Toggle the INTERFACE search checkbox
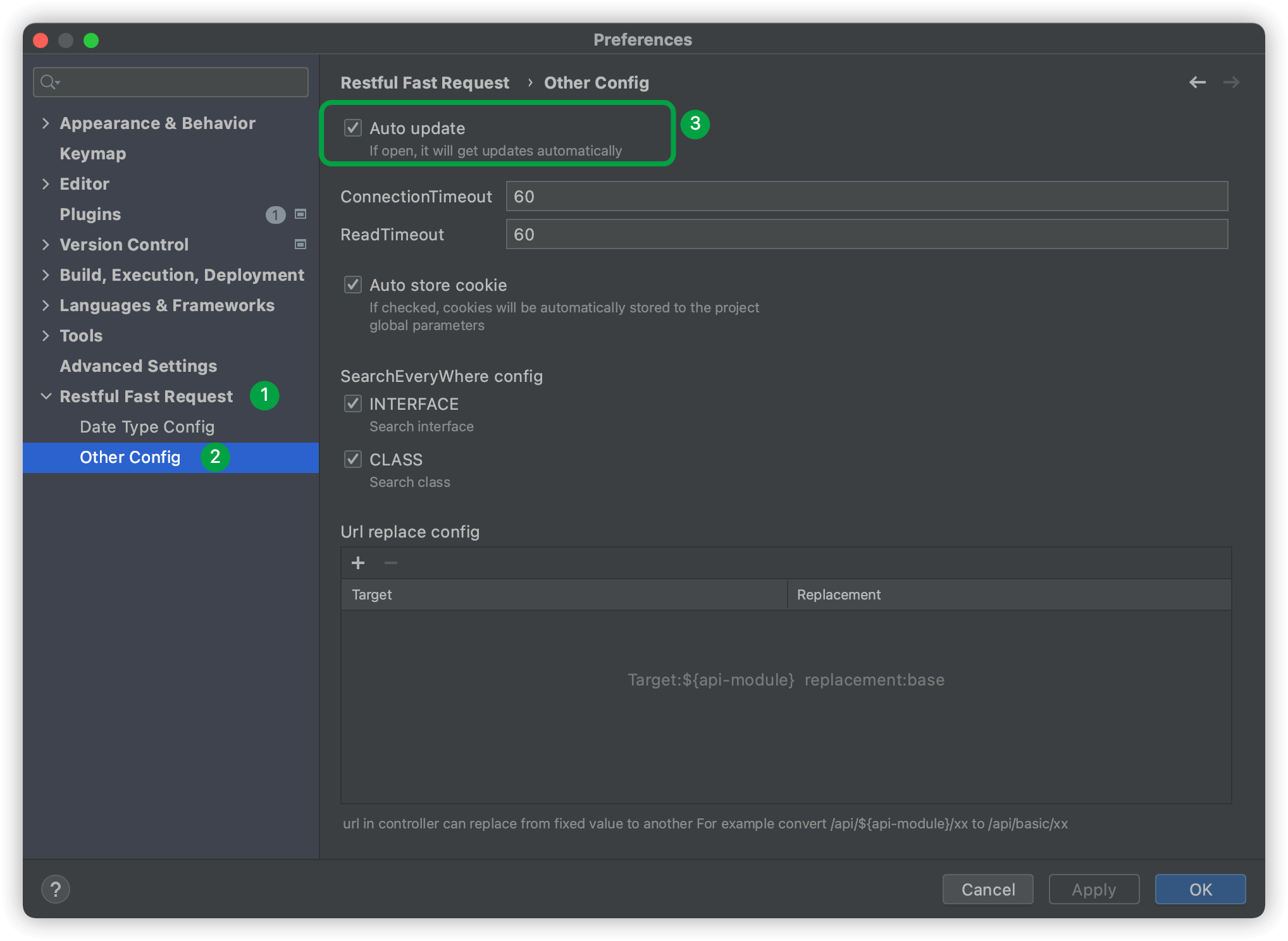The width and height of the screenshot is (1288, 941). point(353,403)
